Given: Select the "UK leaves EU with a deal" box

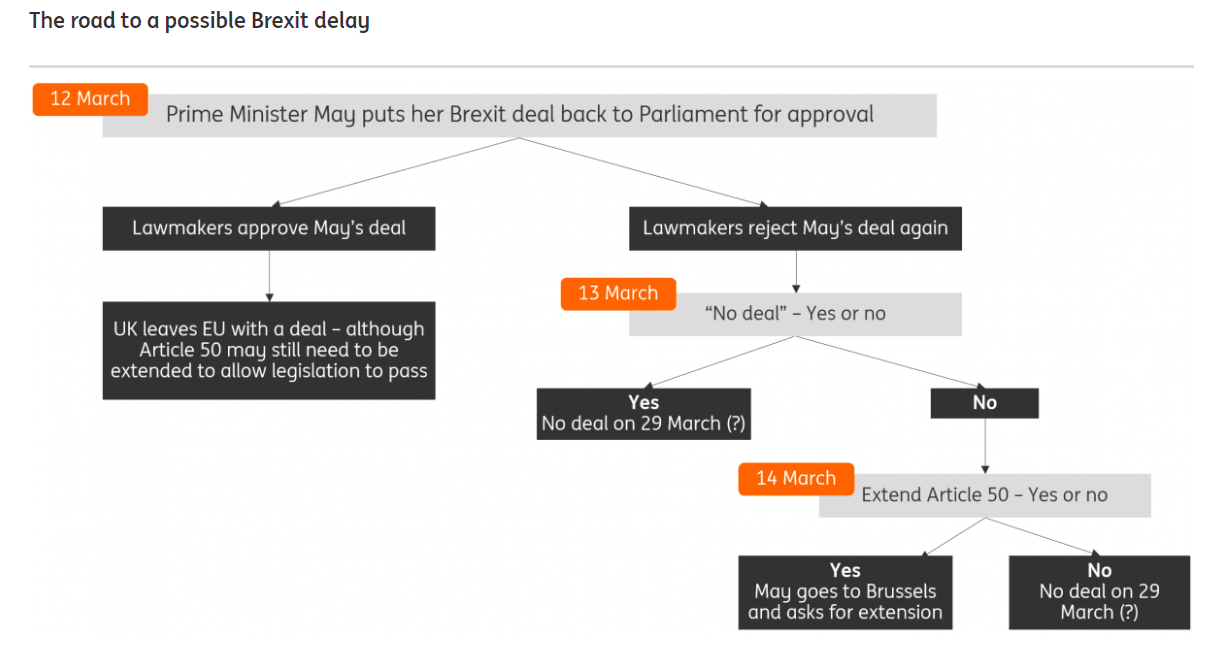Looking at the screenshot, I should click(x=269, y=350).
